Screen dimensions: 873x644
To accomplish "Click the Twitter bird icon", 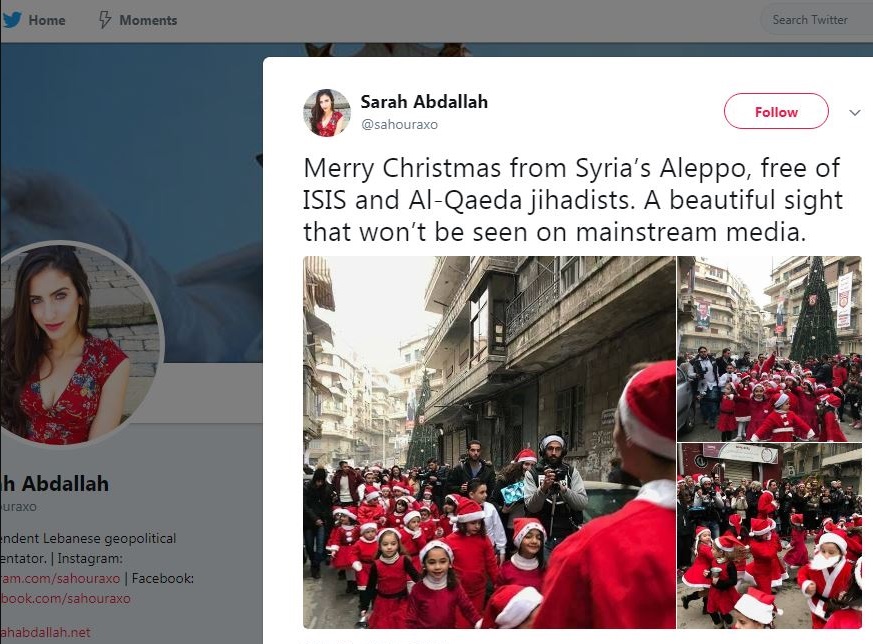I will [11, 19].
